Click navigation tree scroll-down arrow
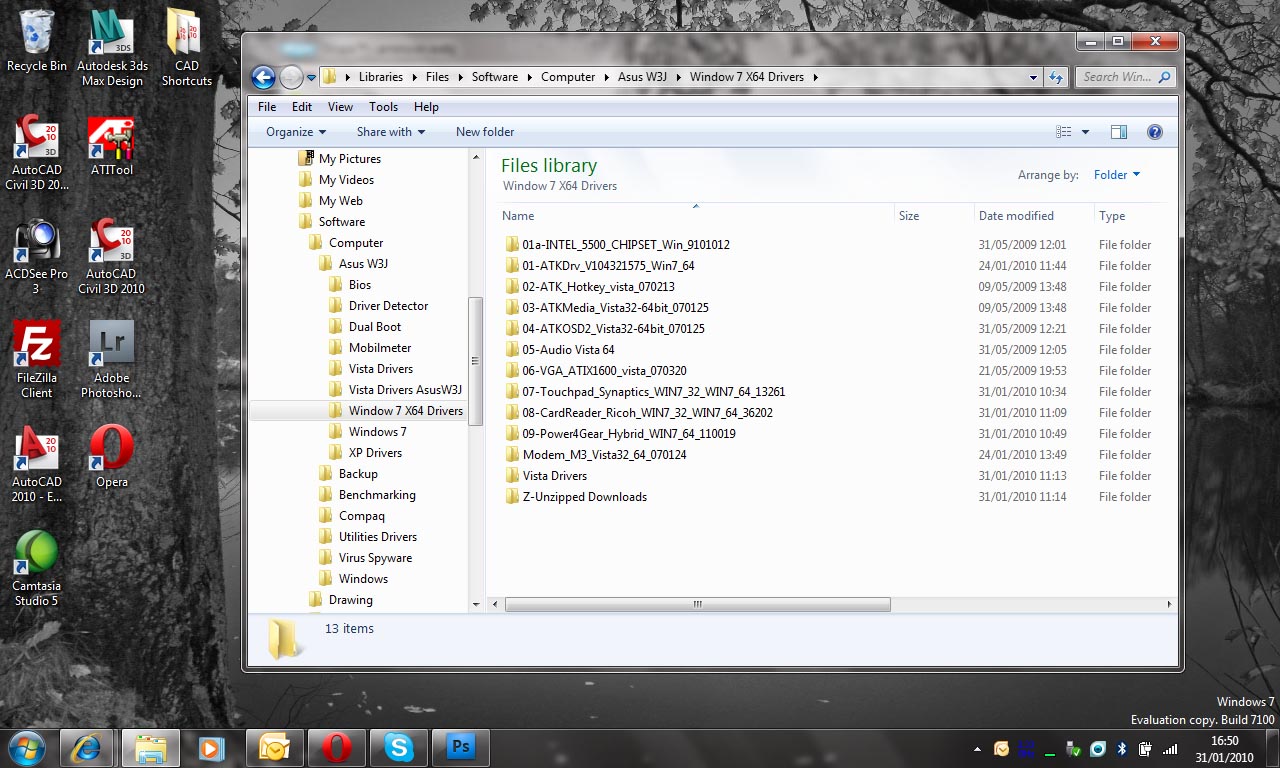 476,605
